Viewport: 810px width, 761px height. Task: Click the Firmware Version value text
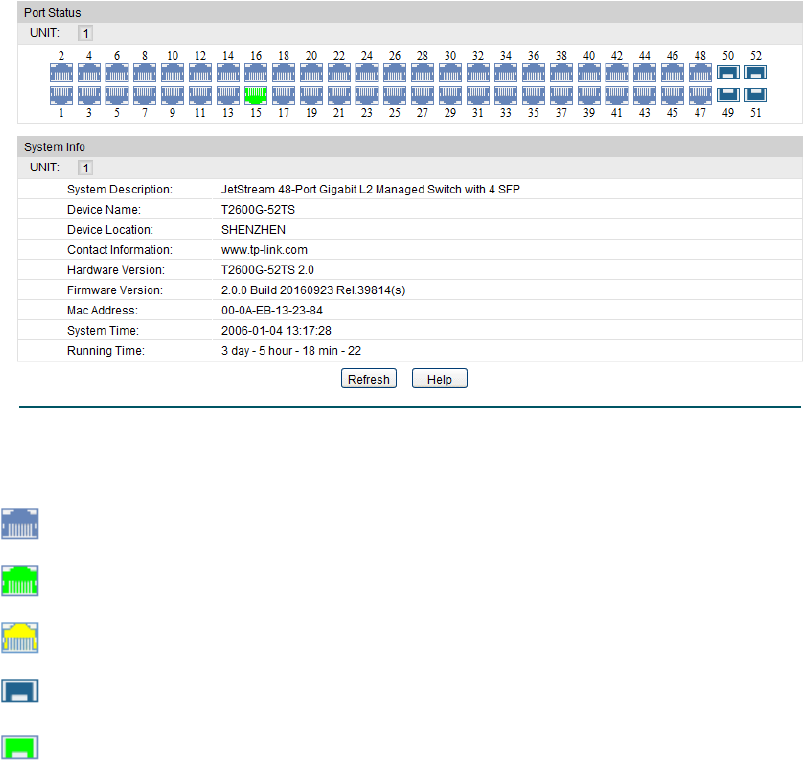[313, 290]
